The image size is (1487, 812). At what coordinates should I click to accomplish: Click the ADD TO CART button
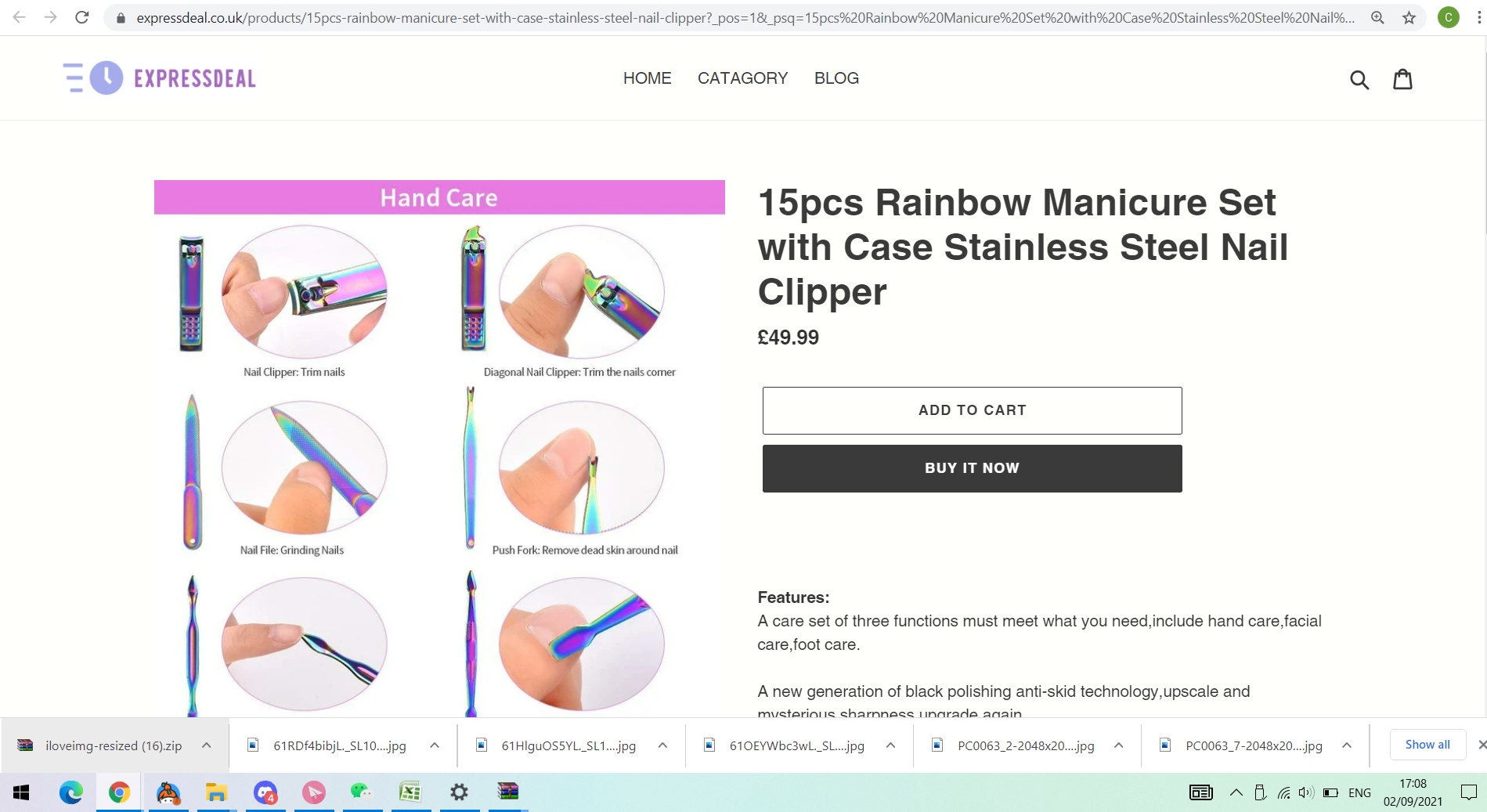(972, 410)
